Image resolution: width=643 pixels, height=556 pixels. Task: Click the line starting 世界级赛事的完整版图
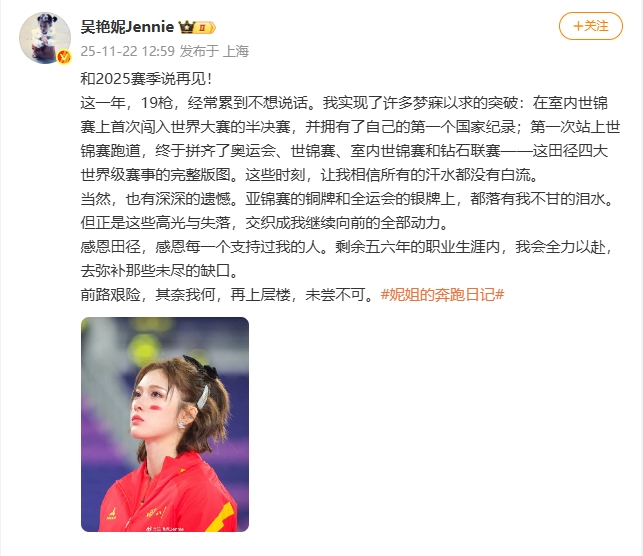pyautogui.click(x=310, y=175)
